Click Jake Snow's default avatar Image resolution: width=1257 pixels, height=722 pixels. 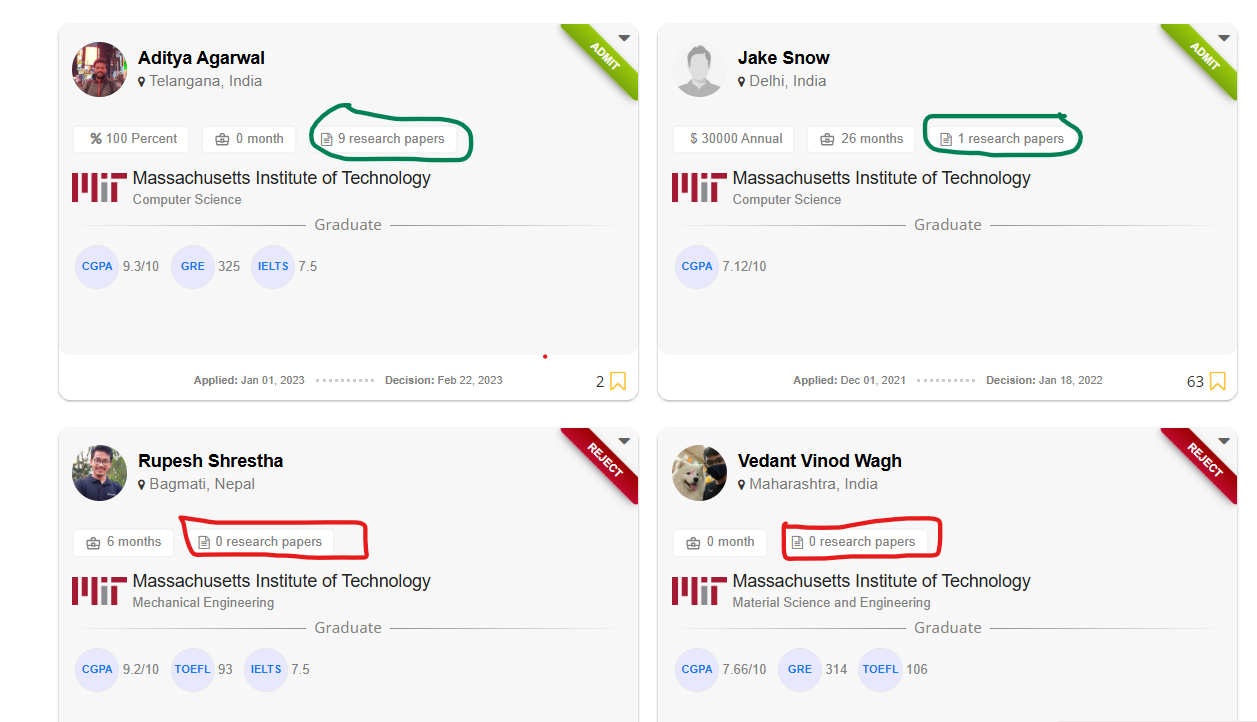click(x=700, y=70)
